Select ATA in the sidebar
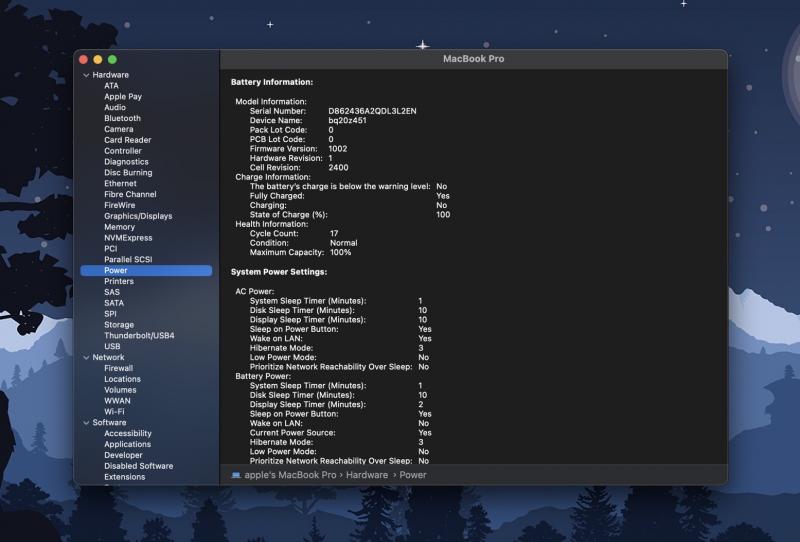800x542 pixels. [x=111, y=86]
